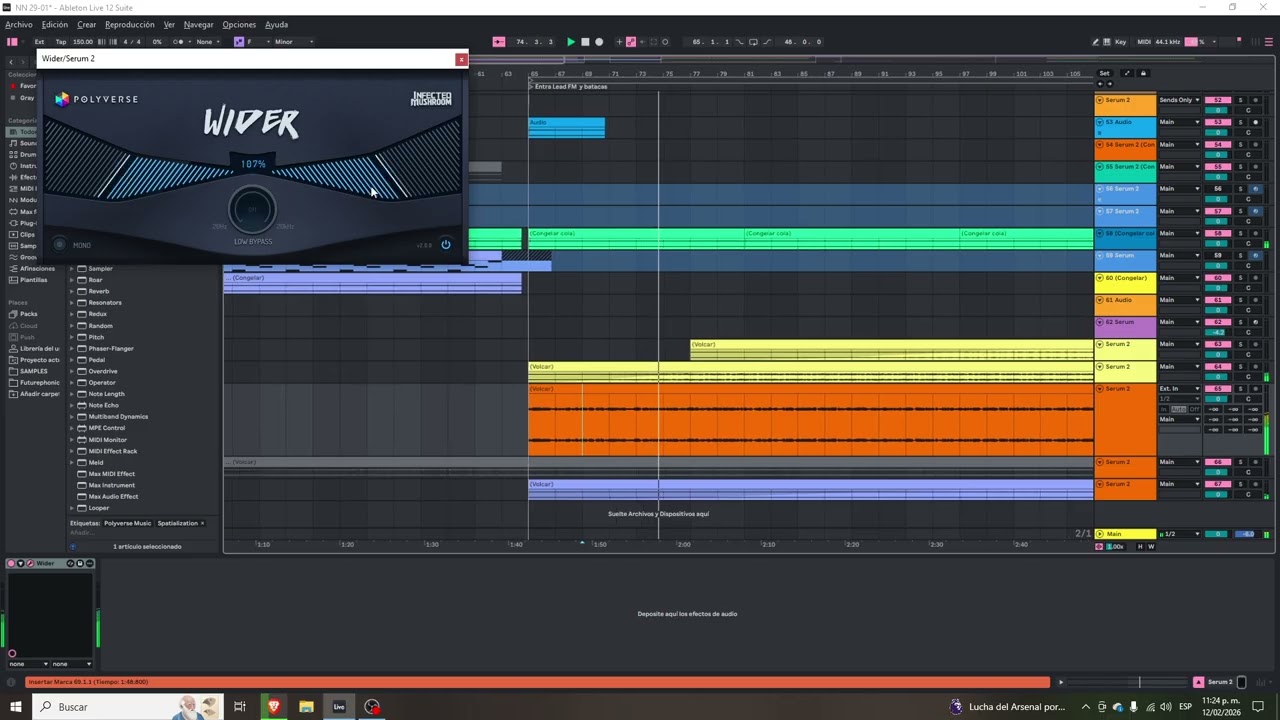This screenshot has width=1280, height=720.
Task: Open the Archivo menu
Action: (x=19, y=25)
